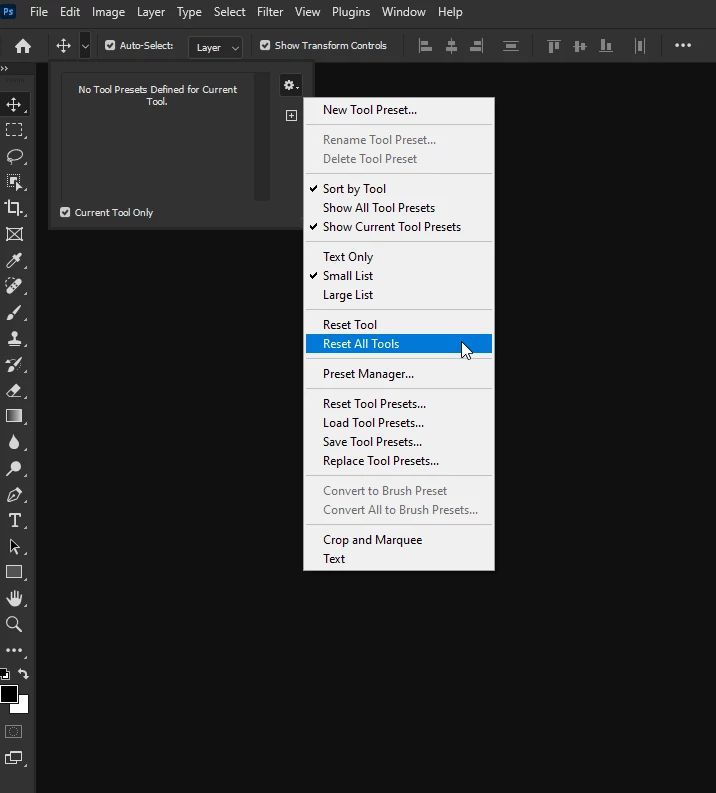Image resolution: width=716 pixels, height=793 pixels.
Task: Reset default foreground and background colors
Action: 5,674
